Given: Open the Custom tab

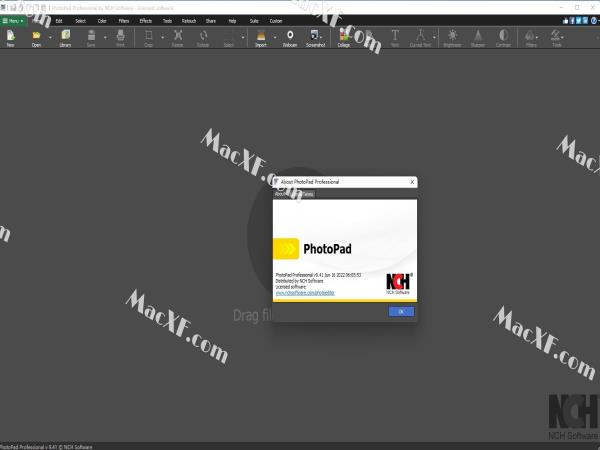Looking at the screenshot, I should click(x=276, y=21).
